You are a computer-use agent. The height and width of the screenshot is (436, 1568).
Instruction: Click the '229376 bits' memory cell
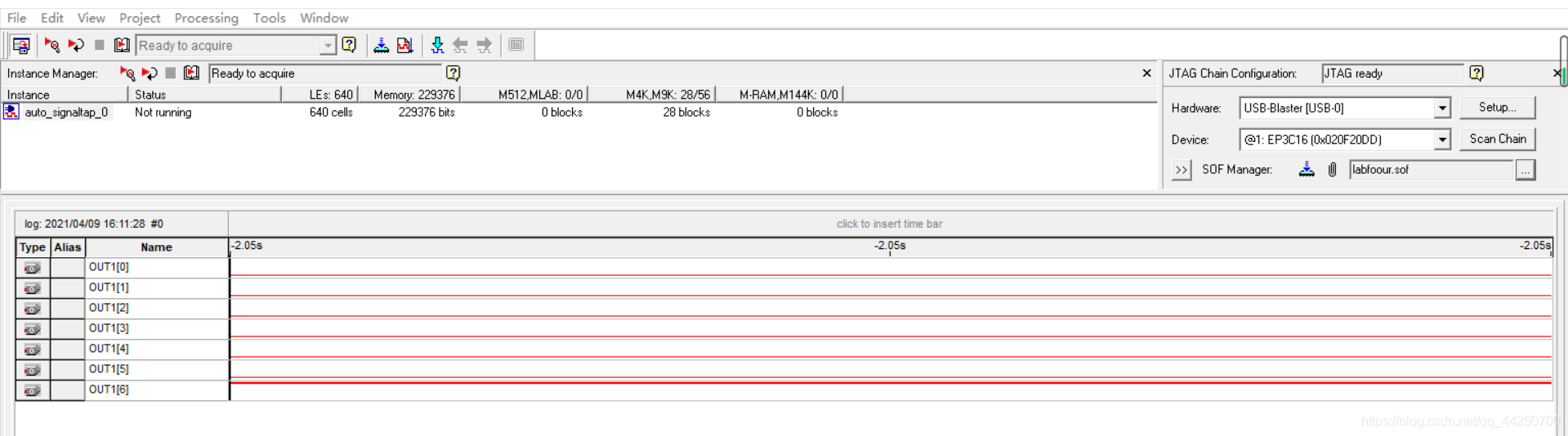coord(427,112)
